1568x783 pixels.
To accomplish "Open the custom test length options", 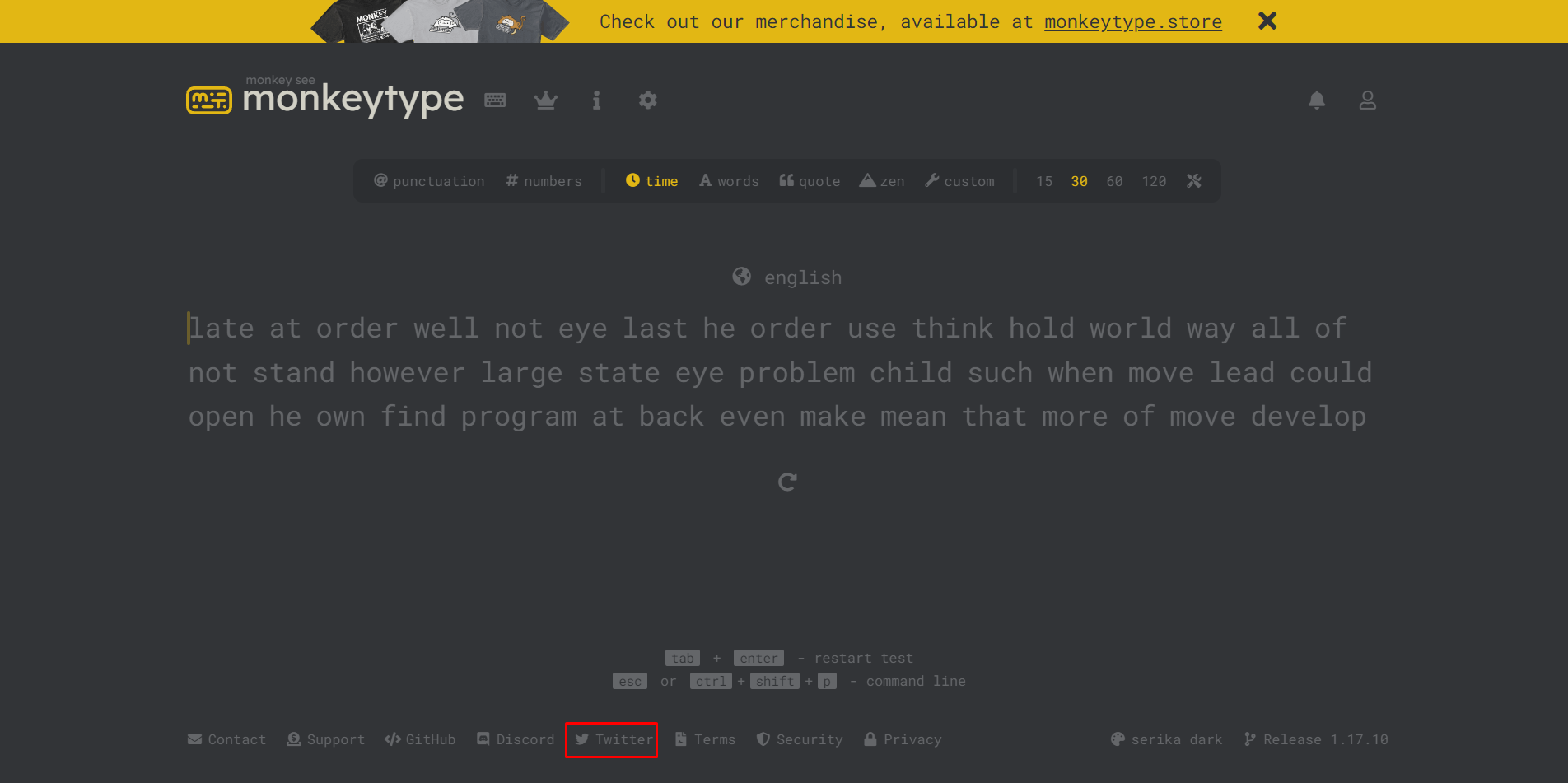I will (959, 180).
